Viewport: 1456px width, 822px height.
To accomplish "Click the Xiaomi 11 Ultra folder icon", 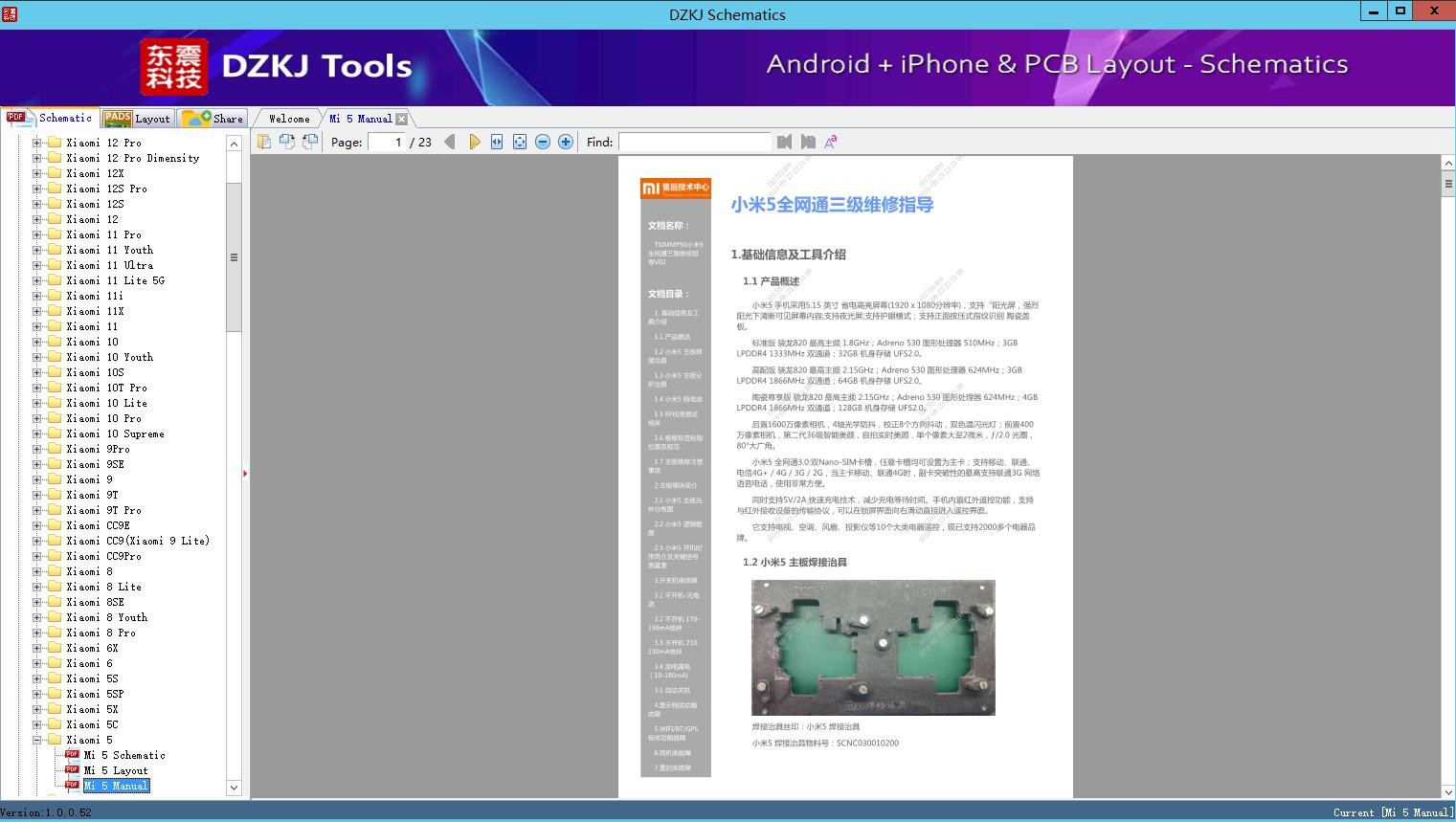I will coord(55,265).
